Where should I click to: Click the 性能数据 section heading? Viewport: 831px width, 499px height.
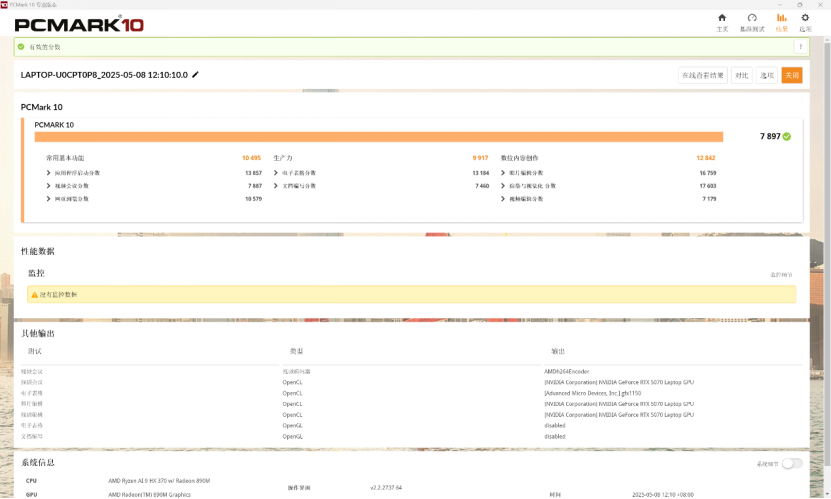[x=38, y=251]
